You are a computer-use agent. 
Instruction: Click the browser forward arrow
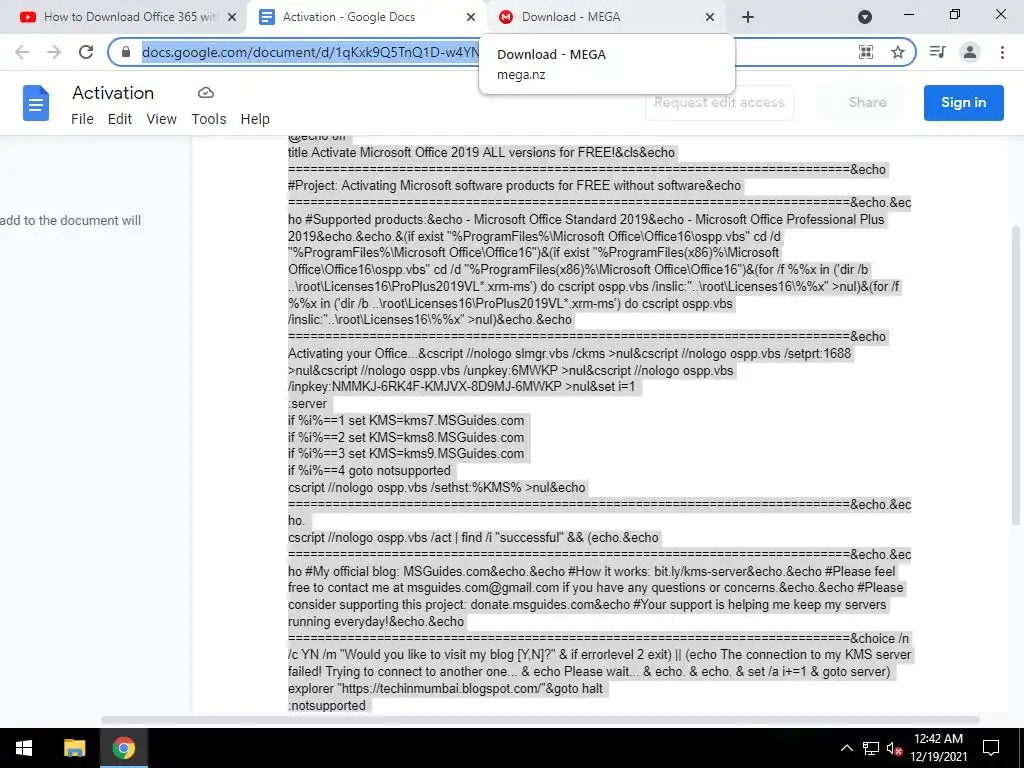(54, 52)
